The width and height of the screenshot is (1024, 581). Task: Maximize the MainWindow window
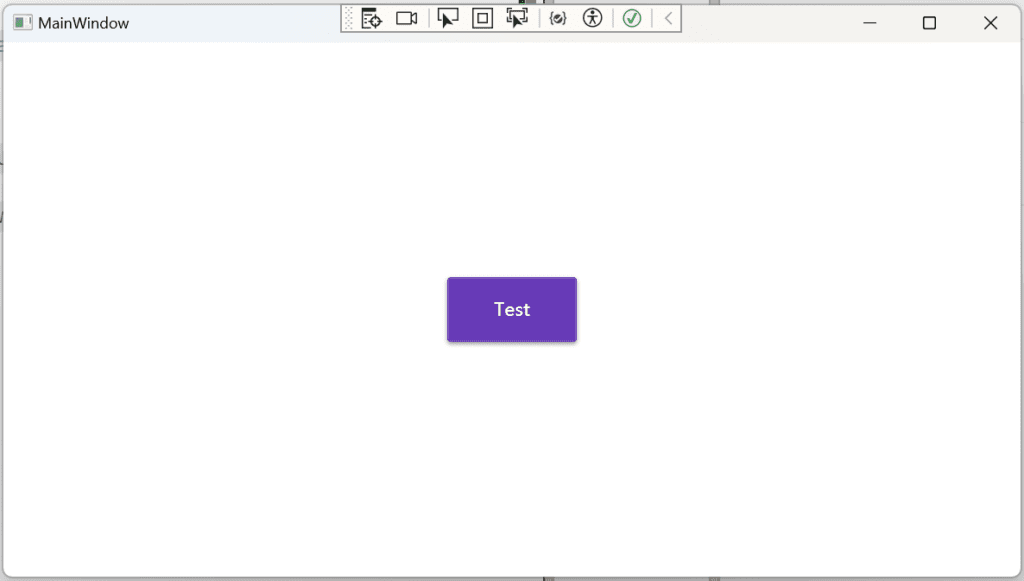929,23
